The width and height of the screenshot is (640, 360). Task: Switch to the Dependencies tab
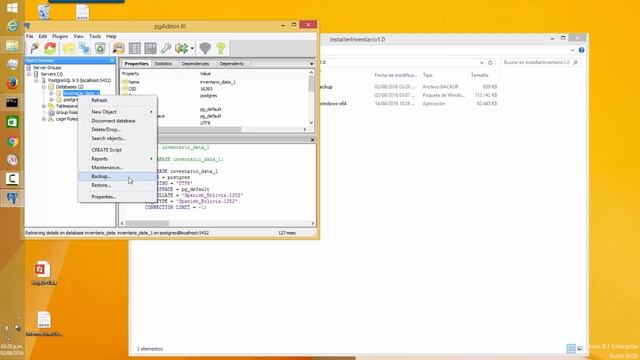click(195, 64)
